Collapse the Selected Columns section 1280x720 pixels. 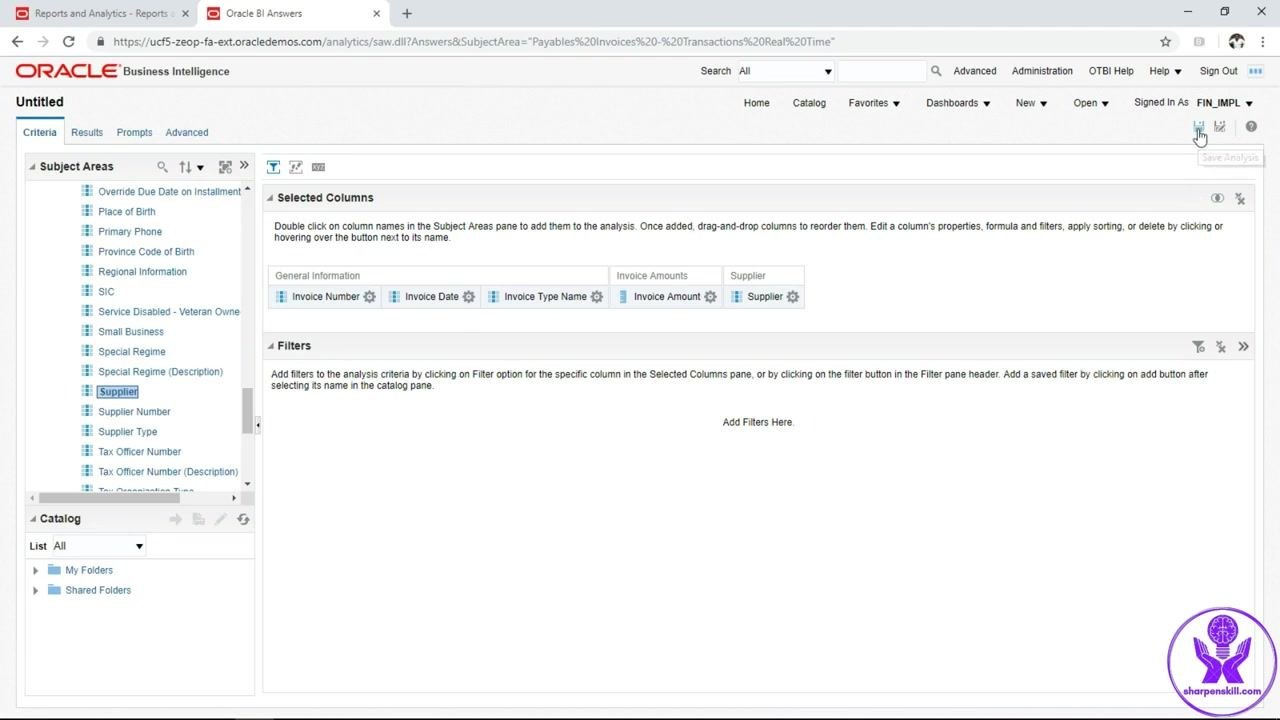269,198
